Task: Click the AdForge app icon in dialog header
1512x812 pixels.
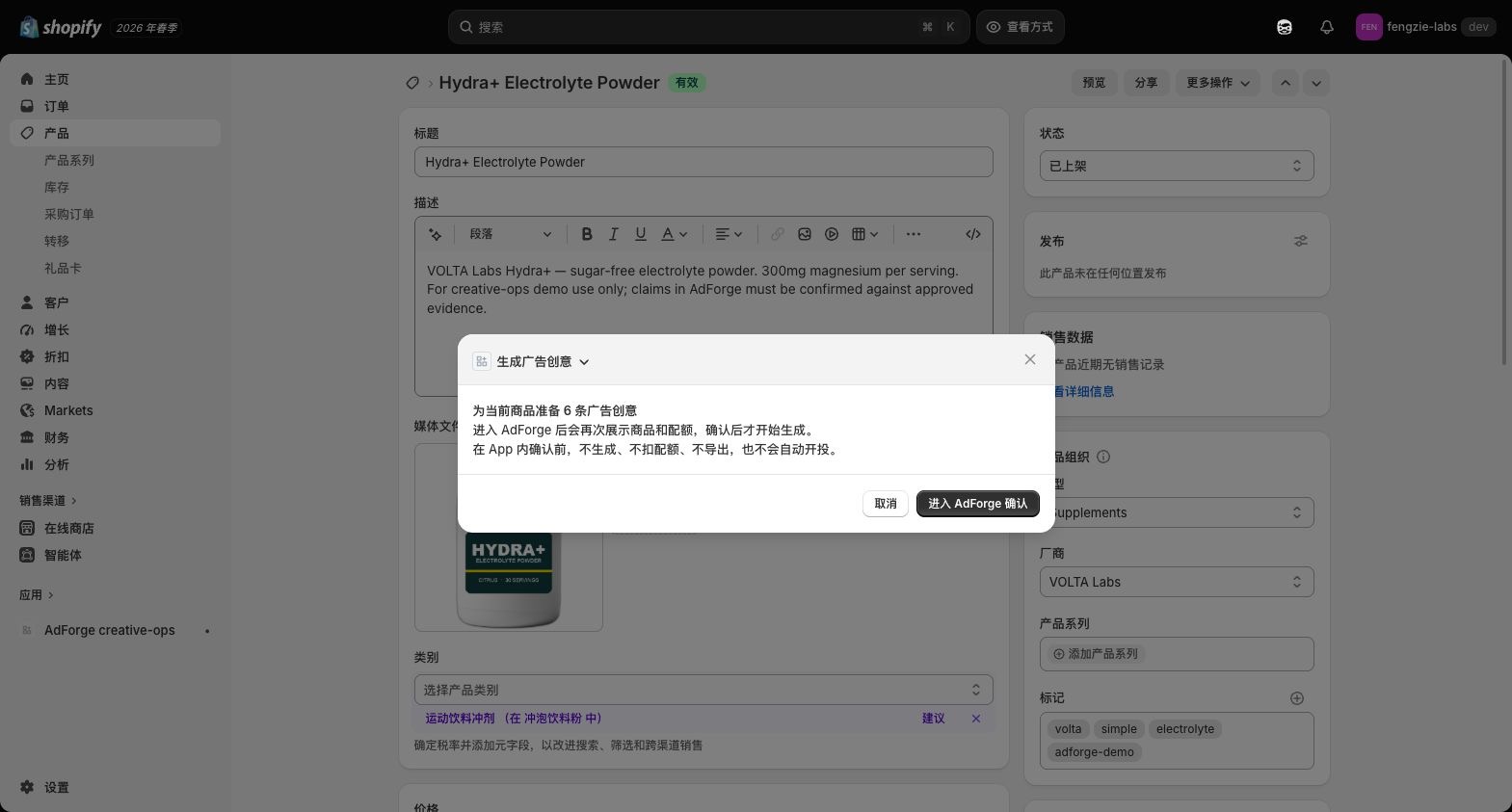Action: tap(481, 361)
